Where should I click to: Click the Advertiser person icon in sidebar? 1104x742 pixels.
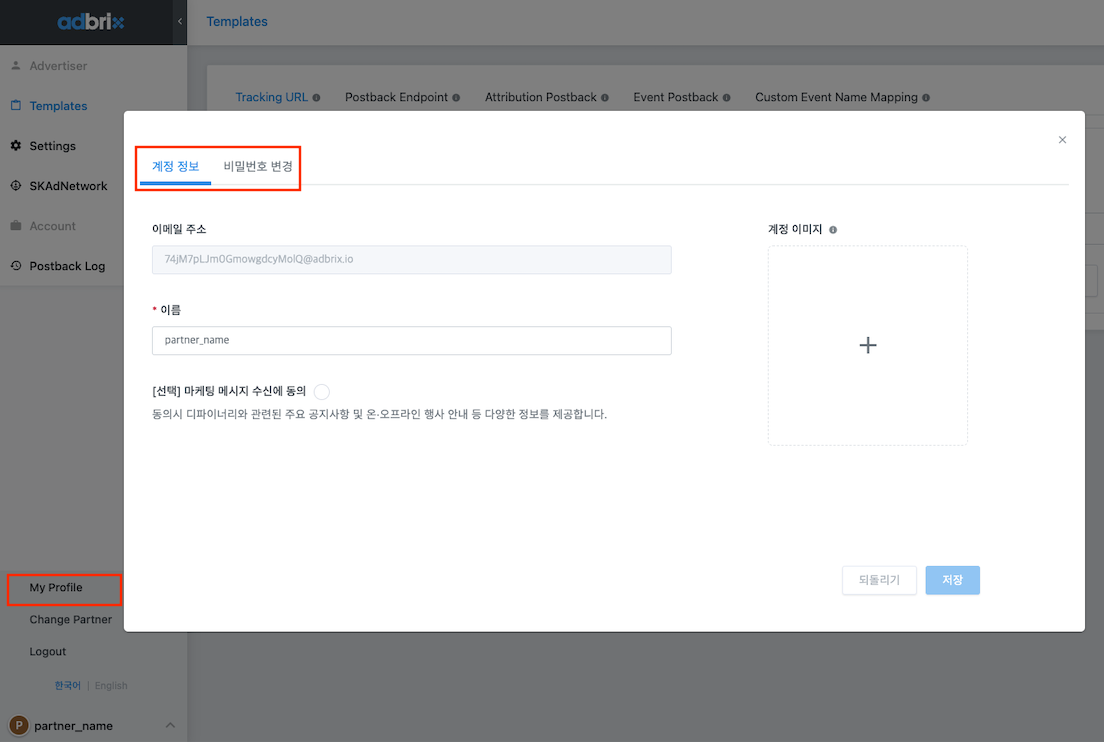tap(16, 66)
